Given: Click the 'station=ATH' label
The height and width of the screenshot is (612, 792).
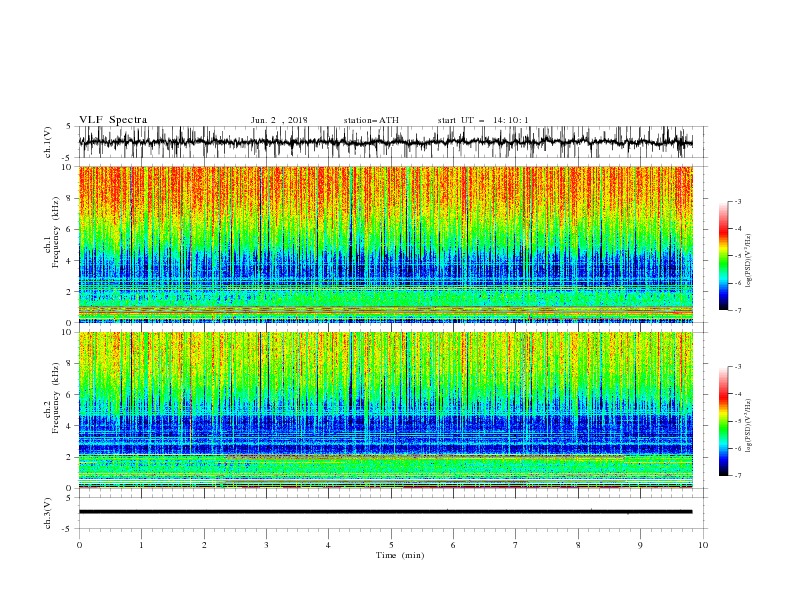Looking at the screenshot, I should (x=371, y=120).
